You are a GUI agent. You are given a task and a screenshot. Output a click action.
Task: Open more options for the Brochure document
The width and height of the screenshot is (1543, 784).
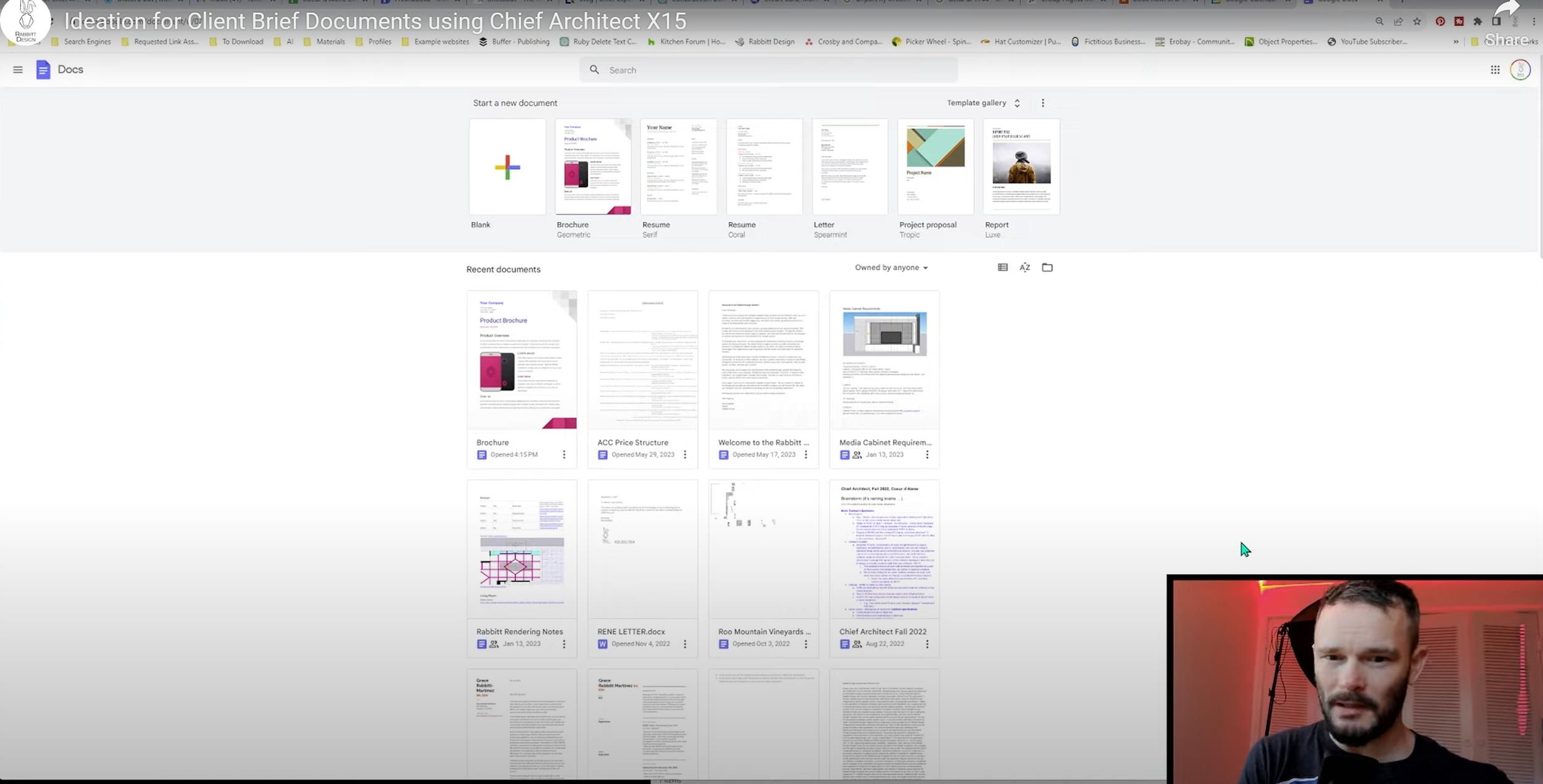(564, 455)
